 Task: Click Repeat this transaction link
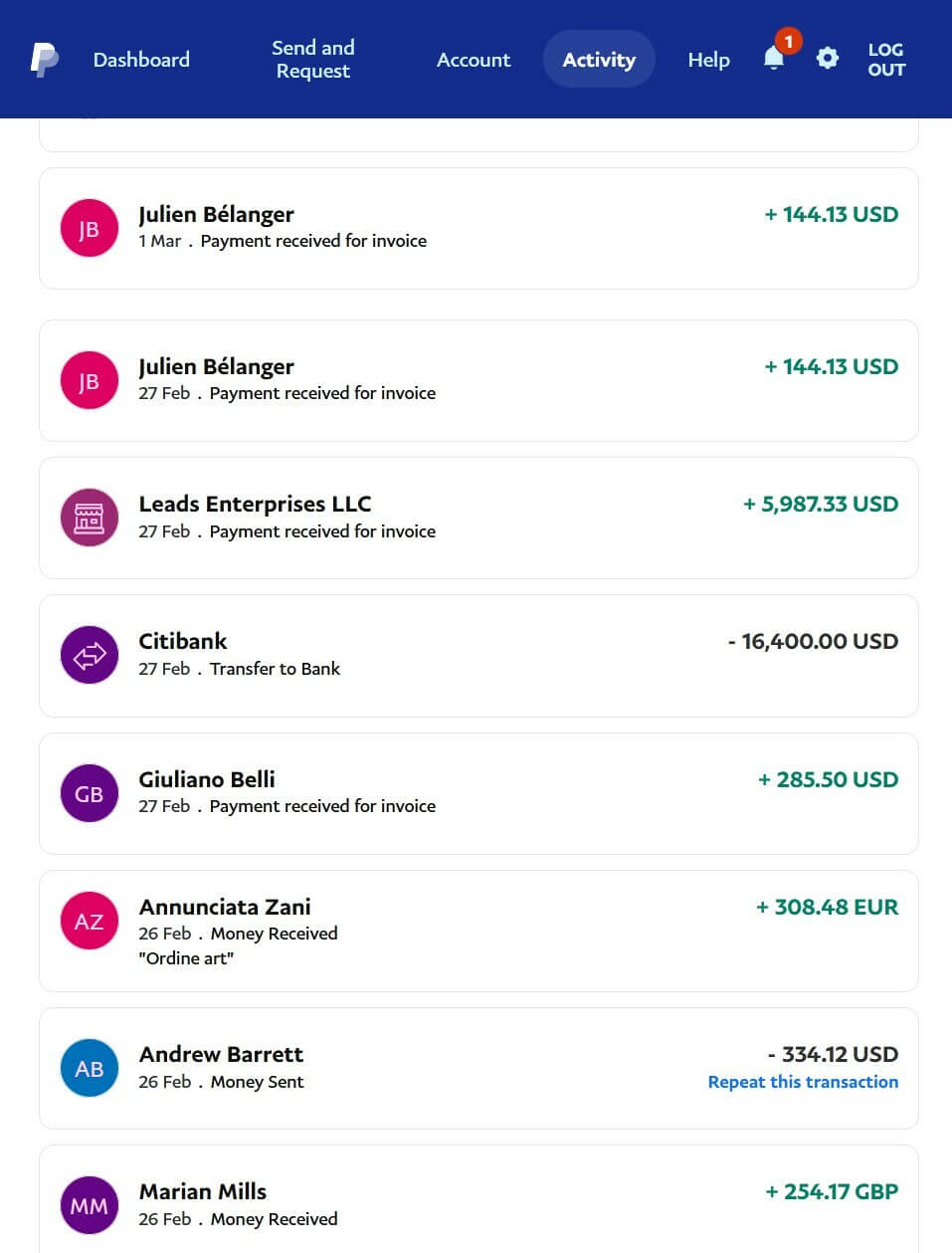[803, 1082]
